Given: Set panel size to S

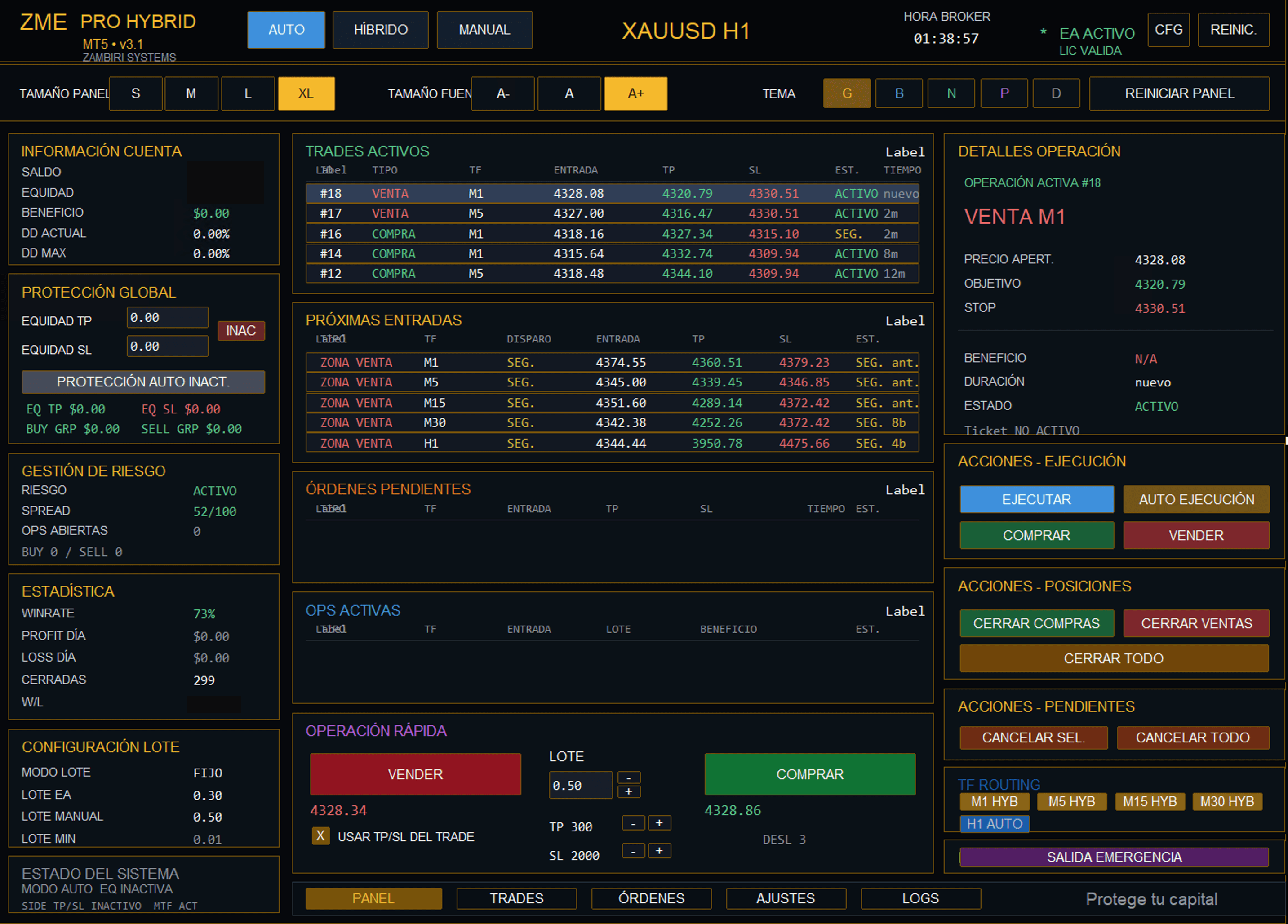Looking at the screenshot, I should click(136, 93).
